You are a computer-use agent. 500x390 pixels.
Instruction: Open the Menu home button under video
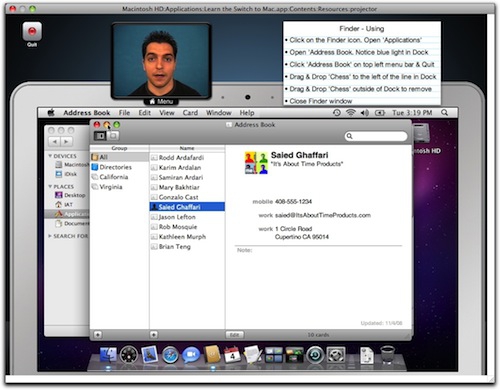click(161, 101)
